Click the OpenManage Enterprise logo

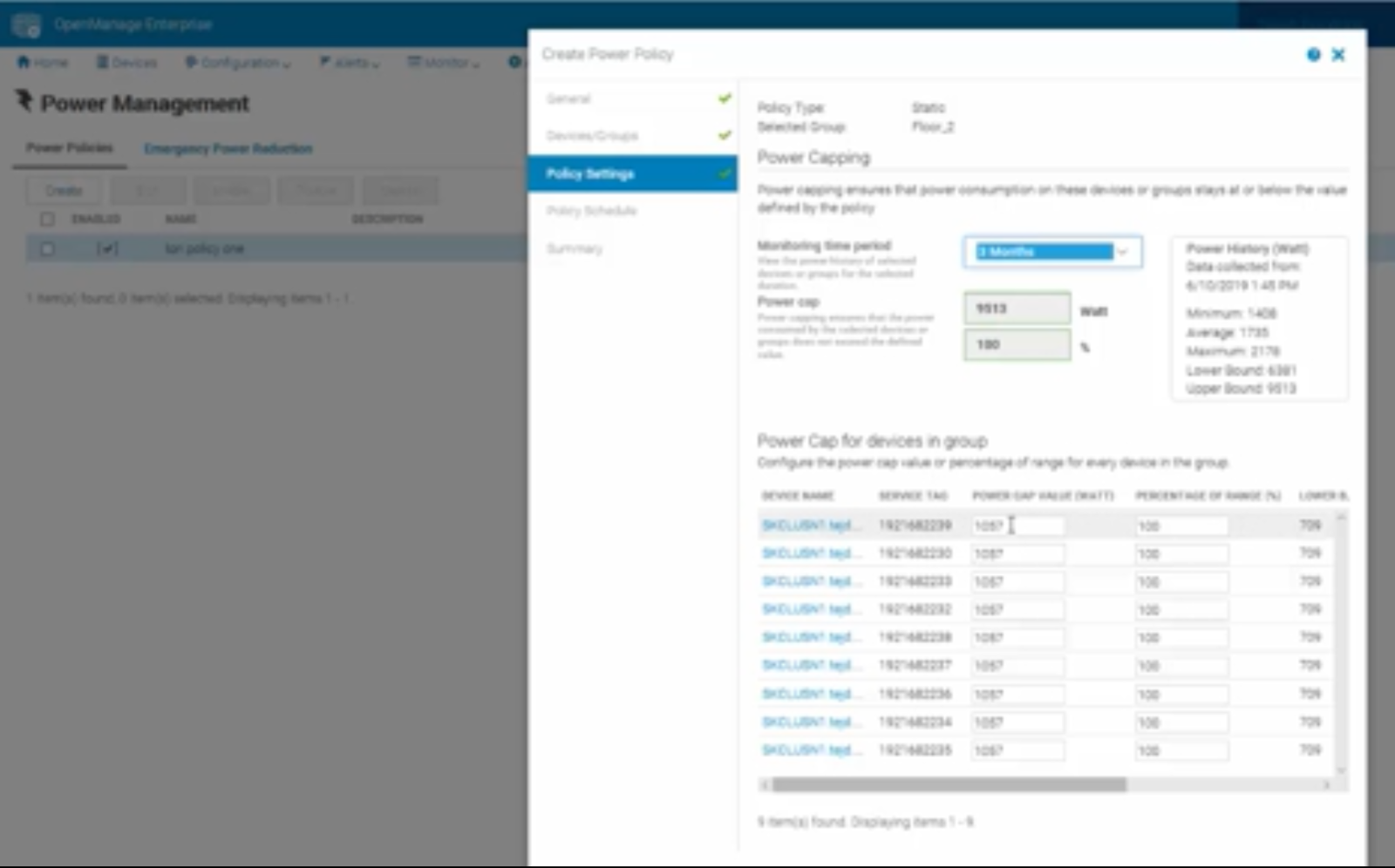24,25
